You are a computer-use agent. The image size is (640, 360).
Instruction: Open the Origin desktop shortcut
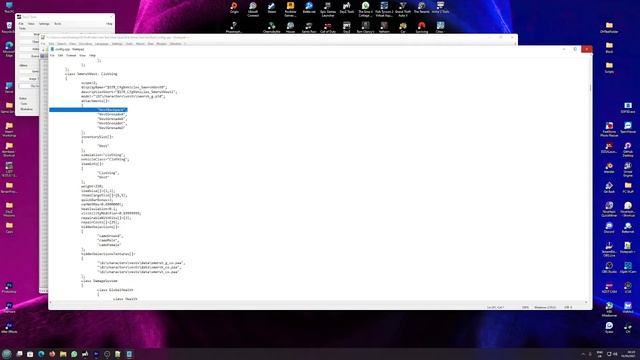[234, 8]
